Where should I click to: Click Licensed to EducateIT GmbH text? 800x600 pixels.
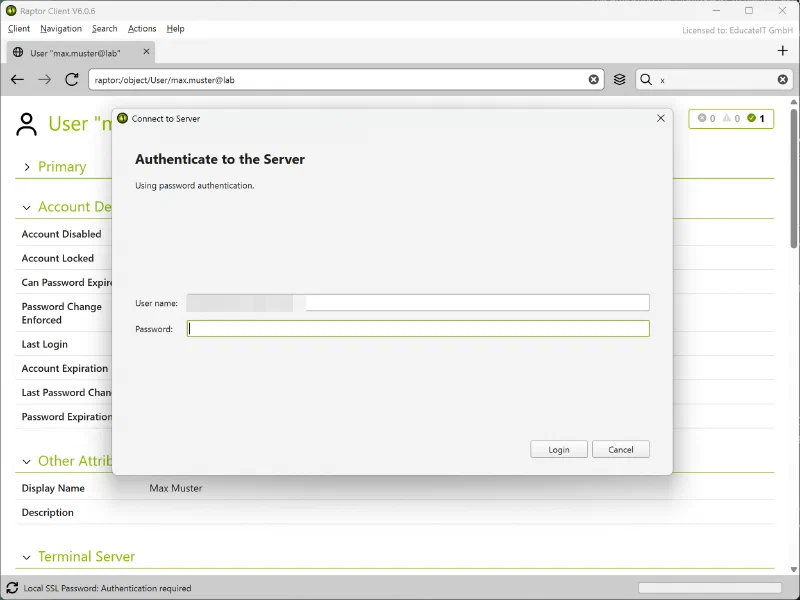[737, 30]
